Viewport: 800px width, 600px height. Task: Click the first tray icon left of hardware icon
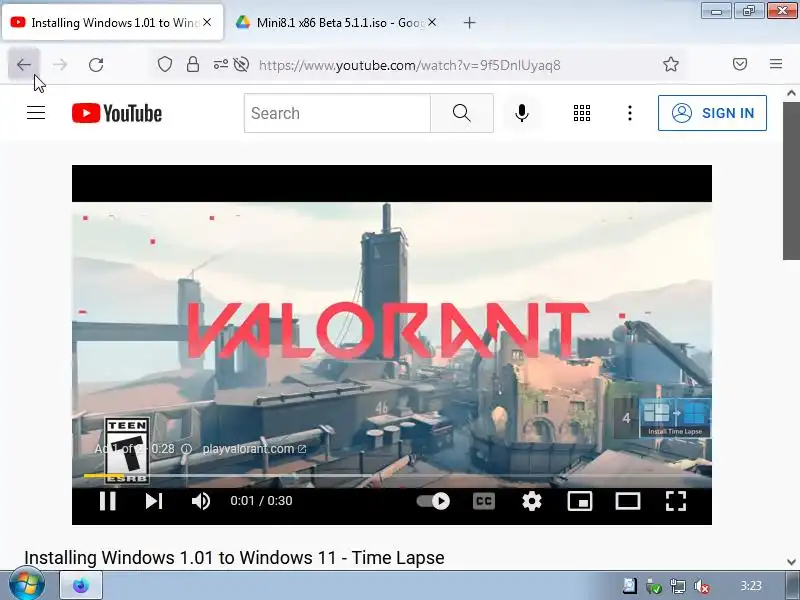[x=629, y=586]
